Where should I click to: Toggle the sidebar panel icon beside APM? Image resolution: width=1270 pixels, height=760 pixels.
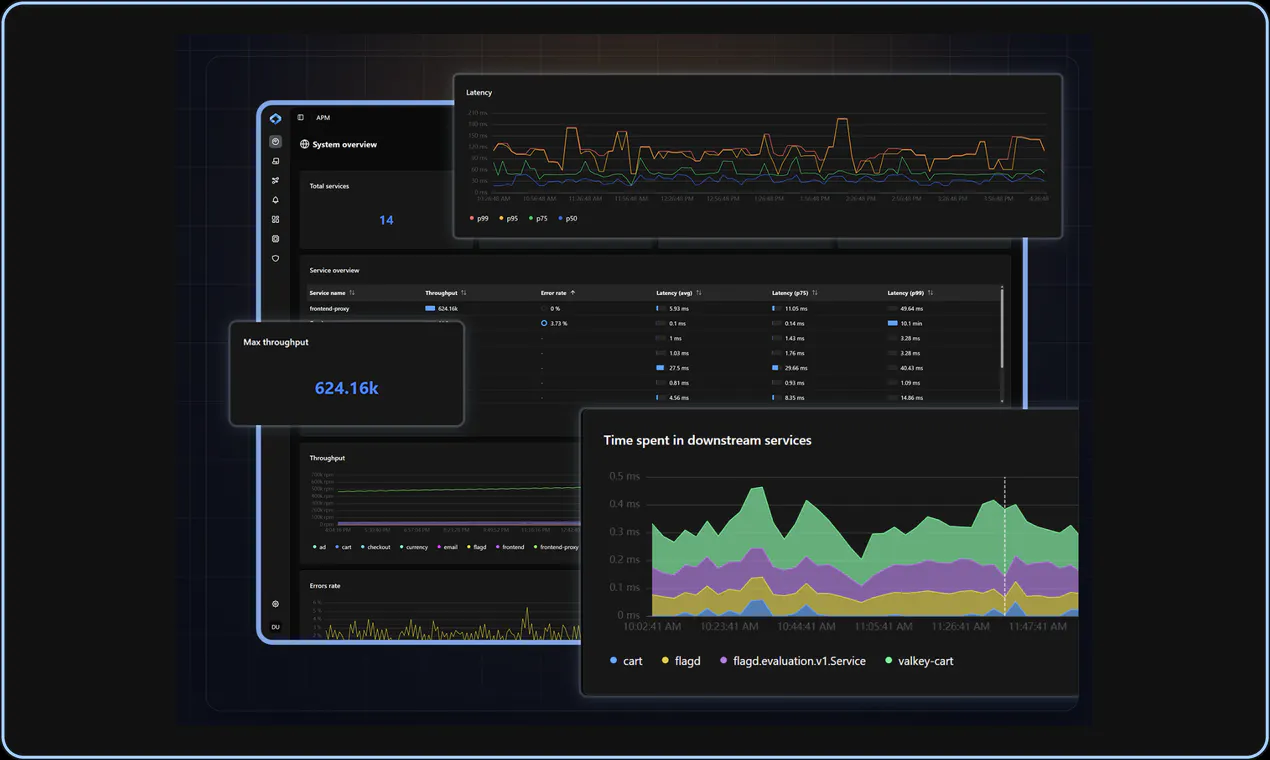tap(301, 118)
